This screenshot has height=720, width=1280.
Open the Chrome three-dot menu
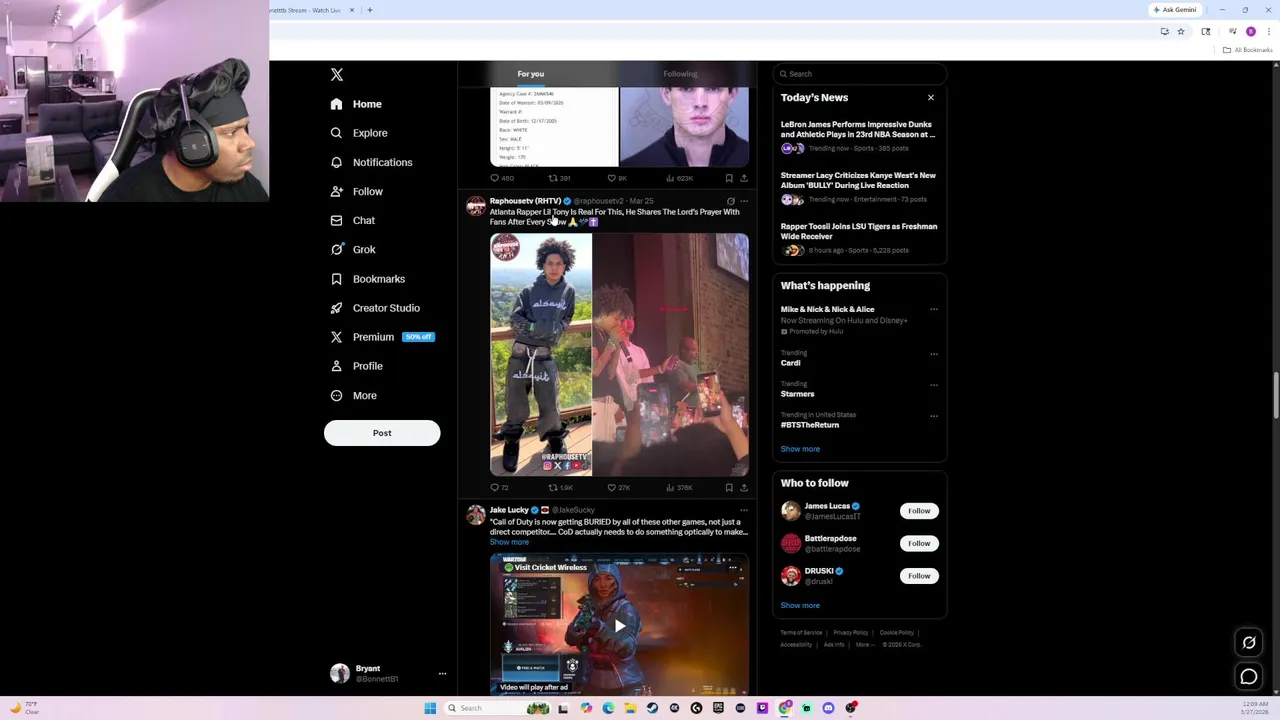pyautogui.click(x=1269, y=32)
